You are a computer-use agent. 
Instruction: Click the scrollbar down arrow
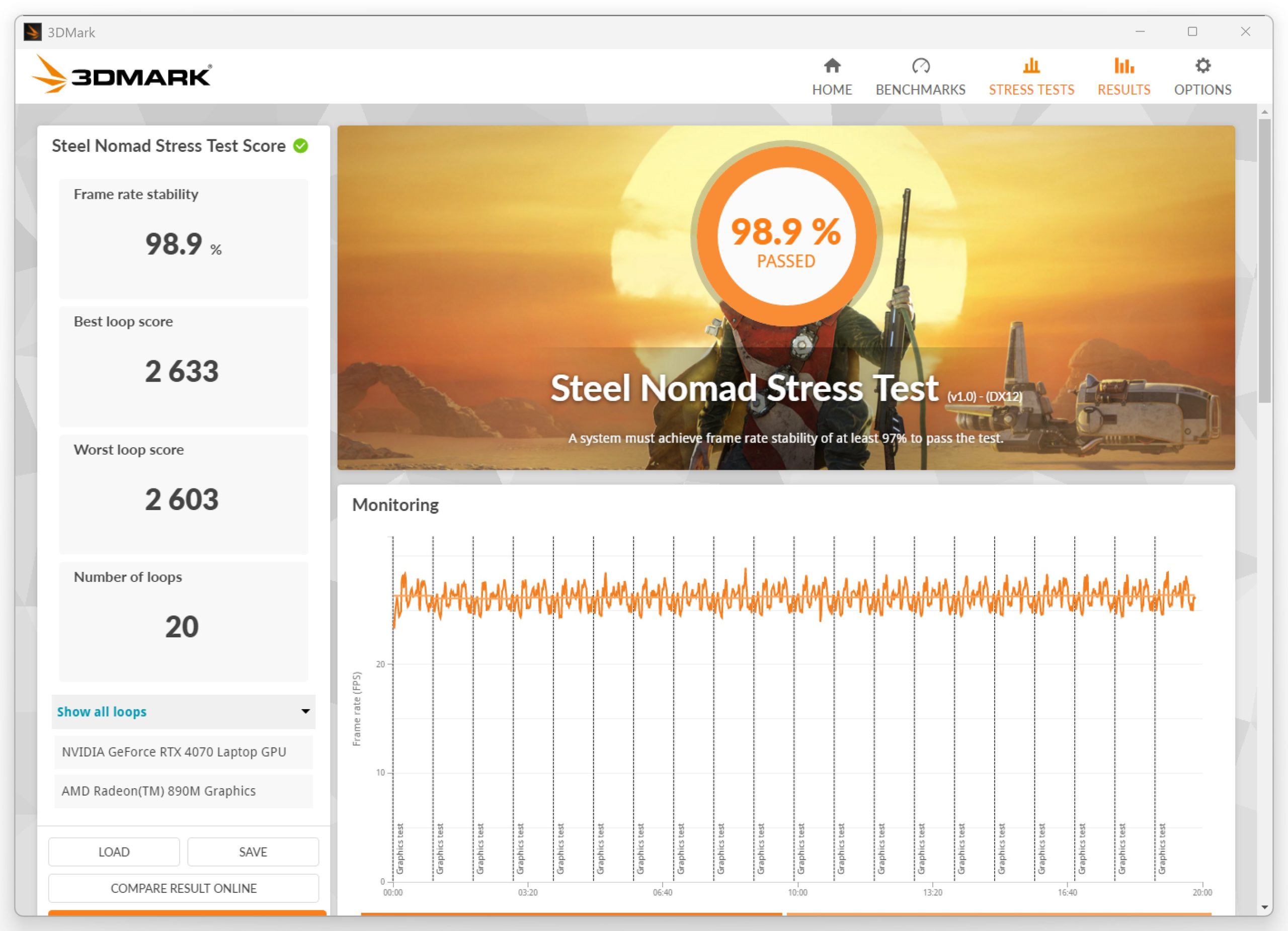pos(1264,907)
